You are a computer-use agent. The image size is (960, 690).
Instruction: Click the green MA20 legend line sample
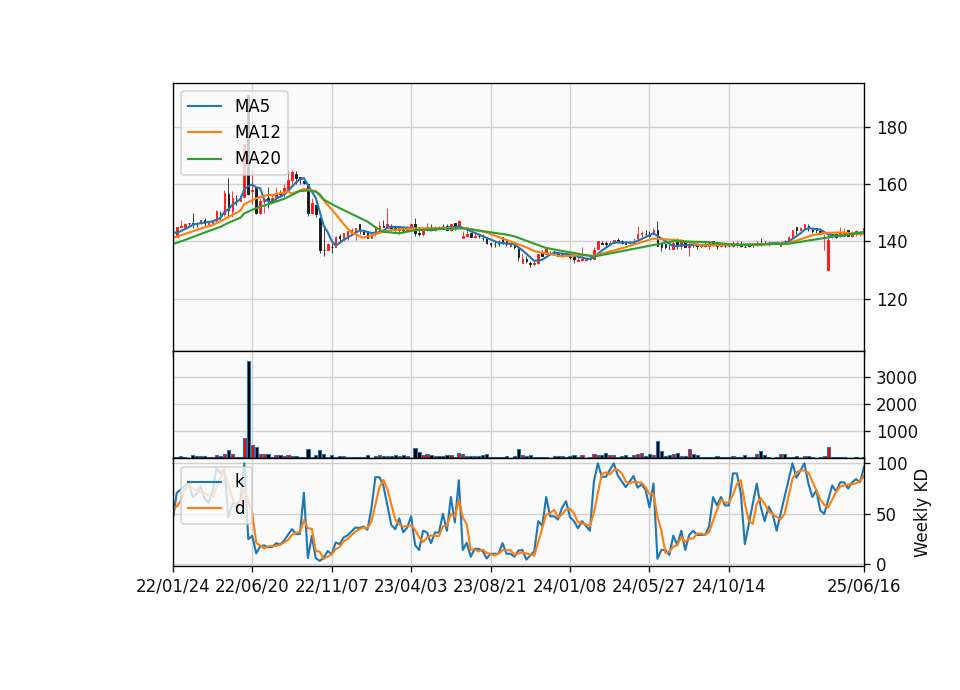point(204,158)
